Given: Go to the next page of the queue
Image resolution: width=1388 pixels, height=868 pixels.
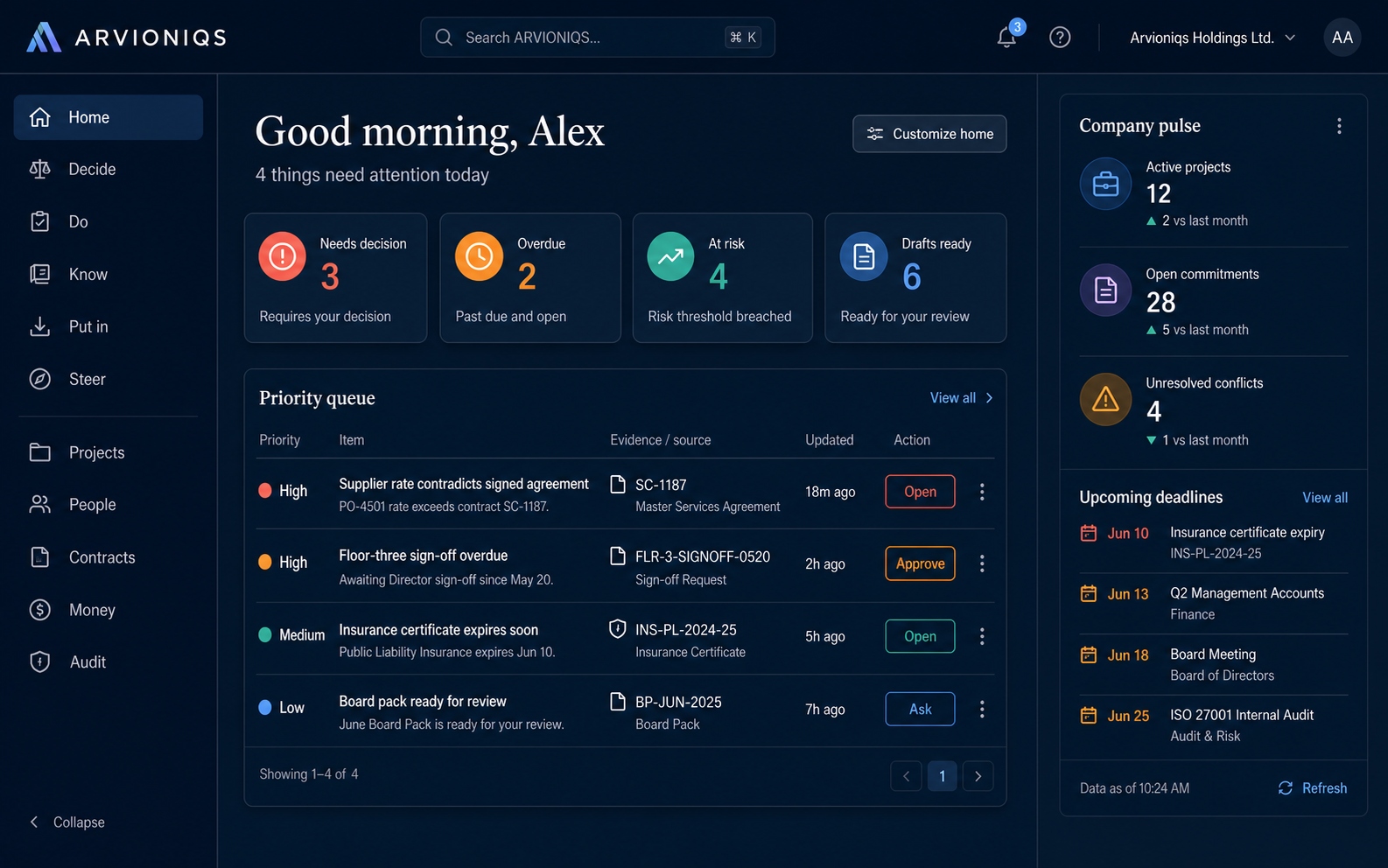Looking at the screenshot, I should tap(978, 776).
